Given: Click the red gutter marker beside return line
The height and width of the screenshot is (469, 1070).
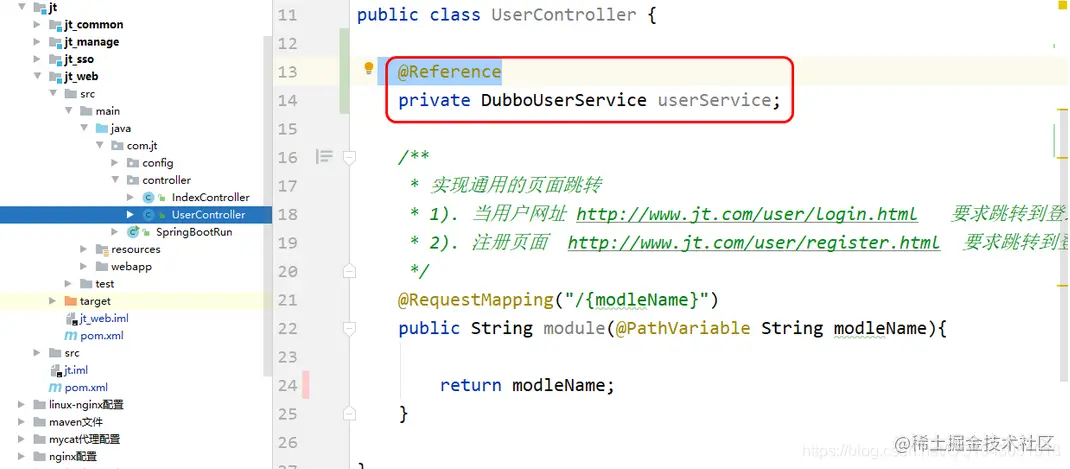Looking at the screenshot, I should (x=306, y=385).
